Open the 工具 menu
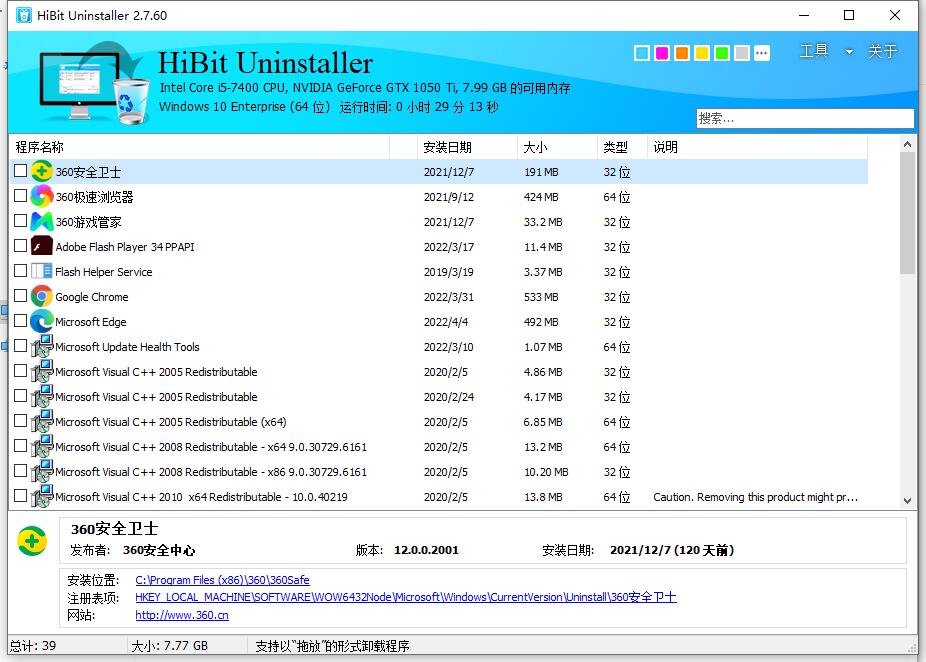Screen dimensions: 926x662 coord(814,51)
